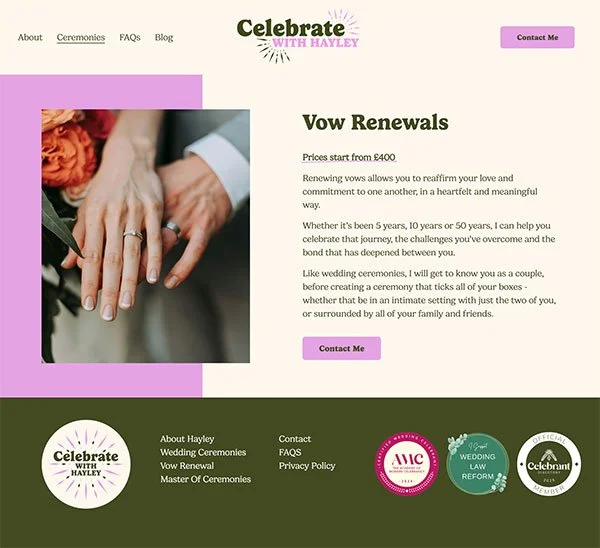This screenshot has width=600, height=548.
Task: Open the FAQS footer link
Action: (290, 452)
